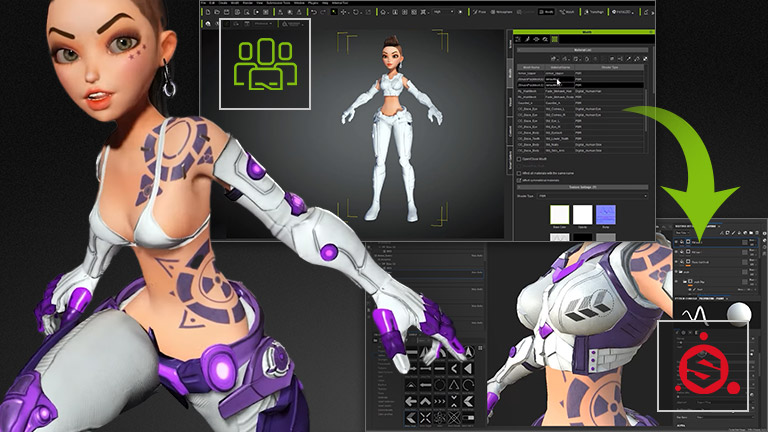Click the green Character Creator community logo

pyautogui.click(x=264, y=64)
